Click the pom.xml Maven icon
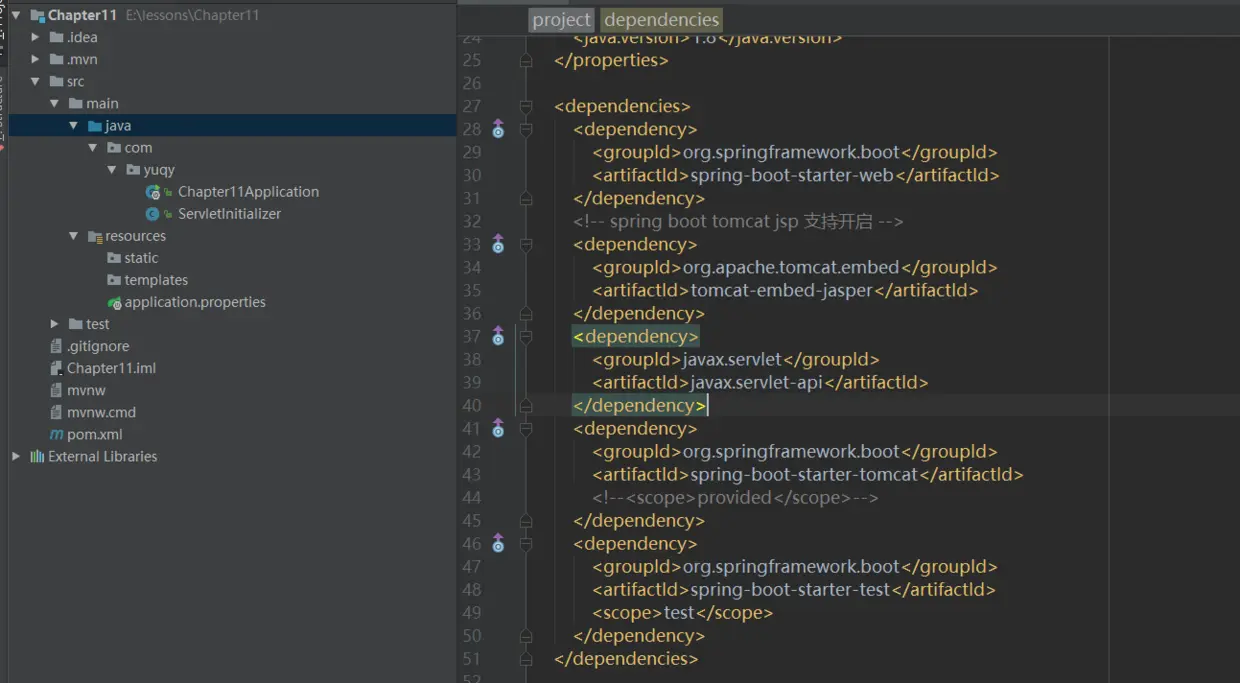 tap(57, 434)
